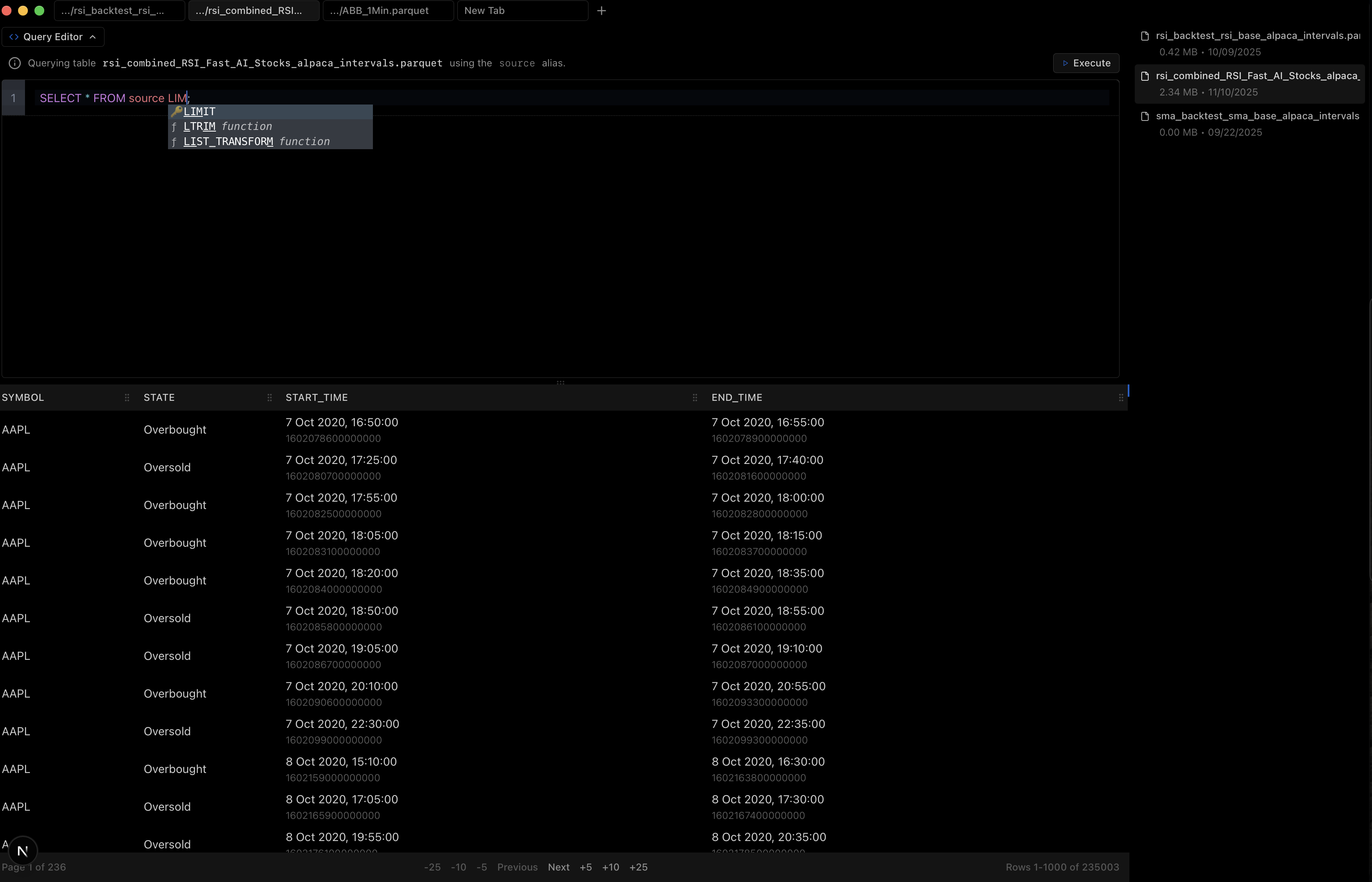Select LIMIT from the autocomplete list
The image size is (1372, 882).
point(199,111)
